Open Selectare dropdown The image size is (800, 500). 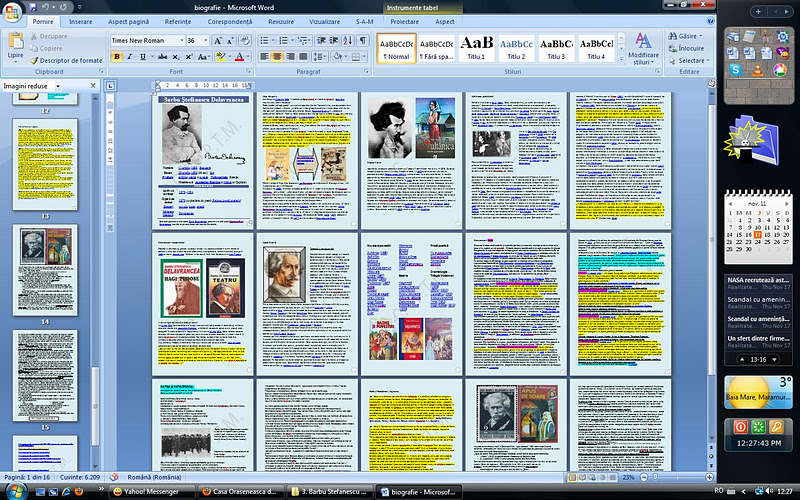[x=689, y=61]
